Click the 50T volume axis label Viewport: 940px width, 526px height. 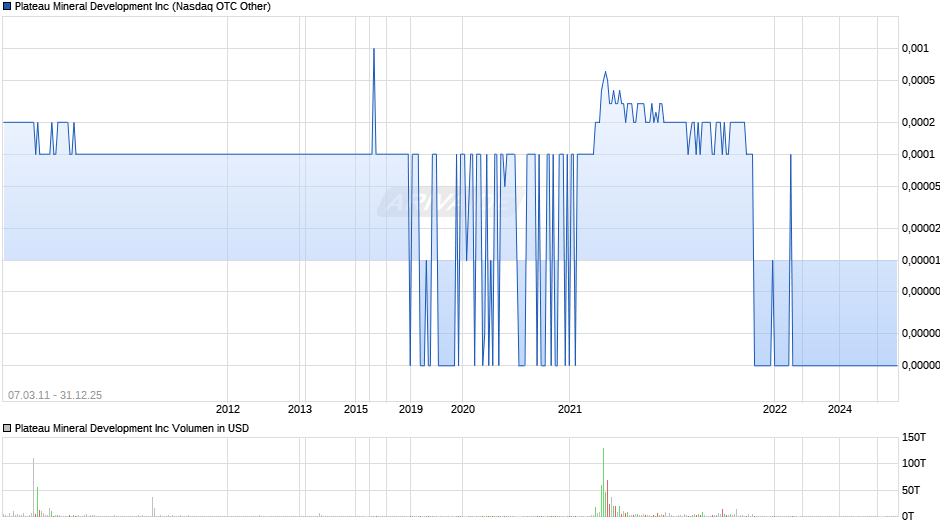911,490
